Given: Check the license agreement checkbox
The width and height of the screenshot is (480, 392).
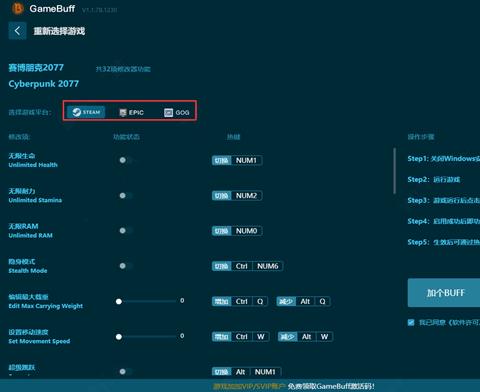Looking at the screenshot, I should click(411, 322).
